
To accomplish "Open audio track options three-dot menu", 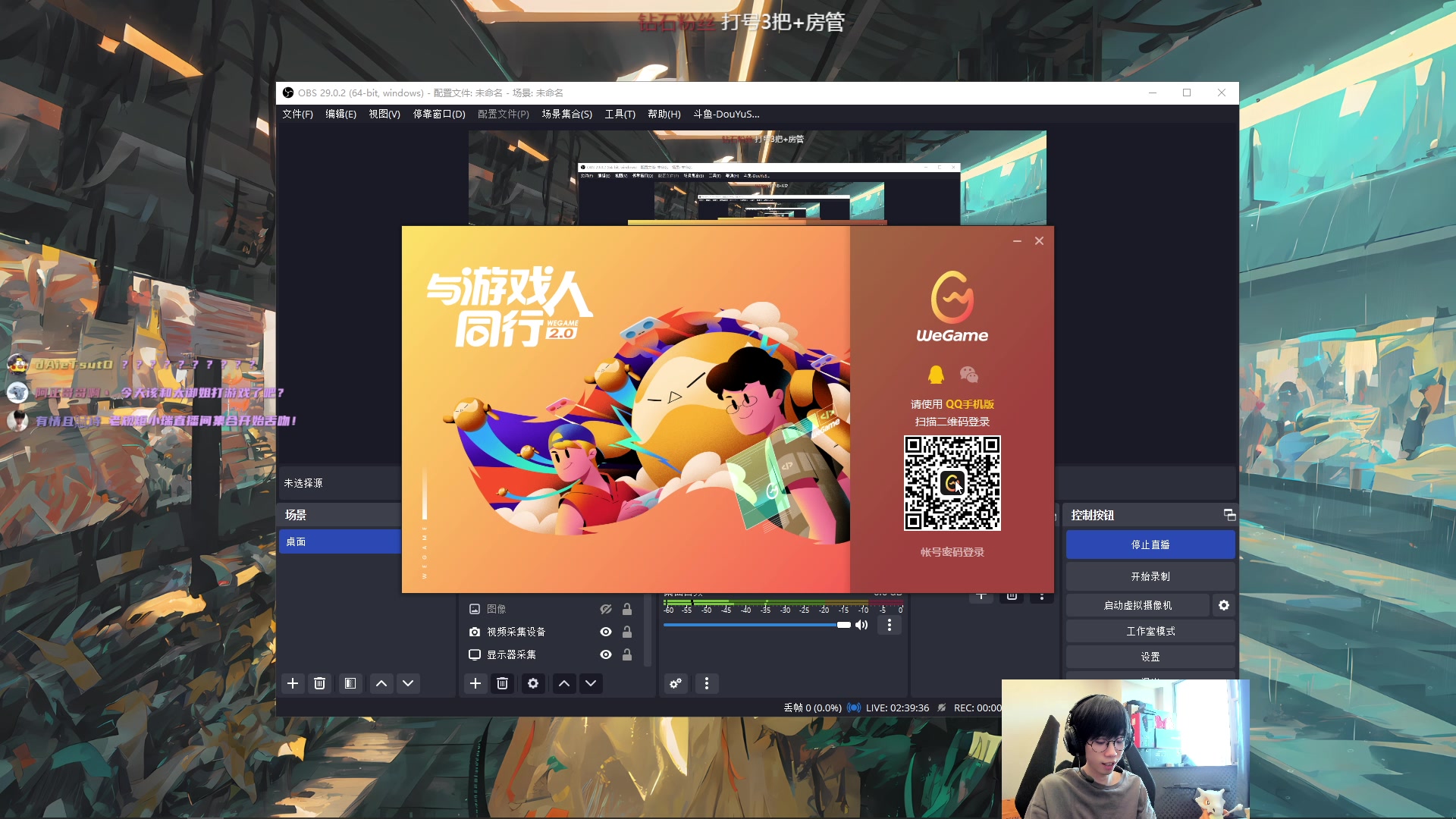I will (890, 625).
